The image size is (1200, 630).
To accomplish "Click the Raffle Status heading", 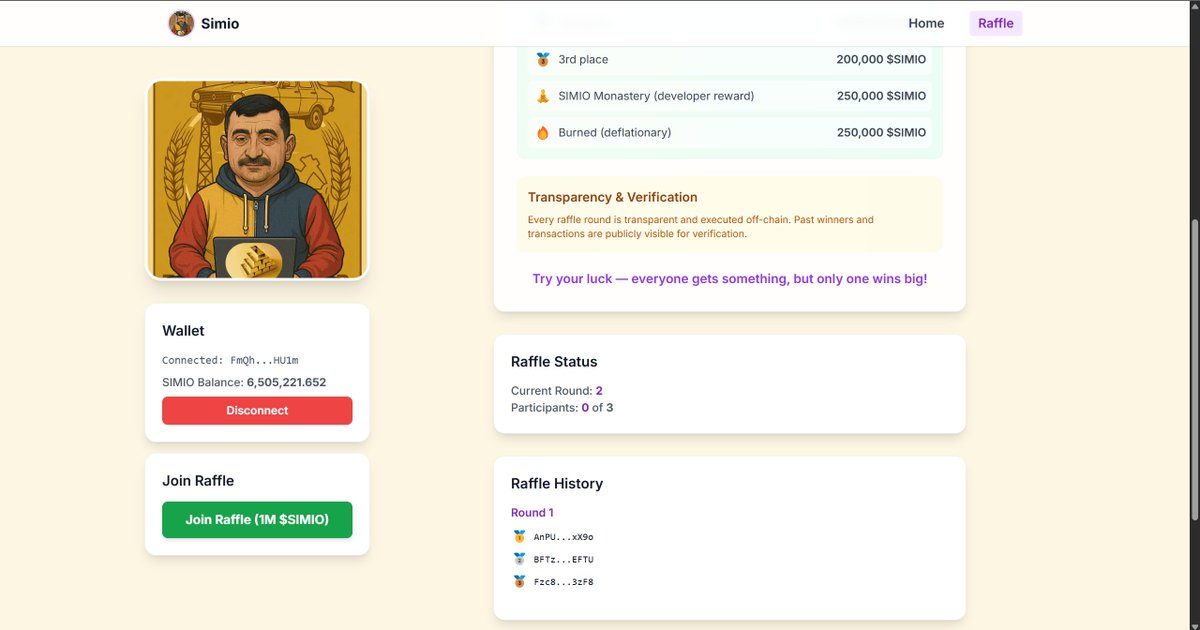I will (554, 362).
